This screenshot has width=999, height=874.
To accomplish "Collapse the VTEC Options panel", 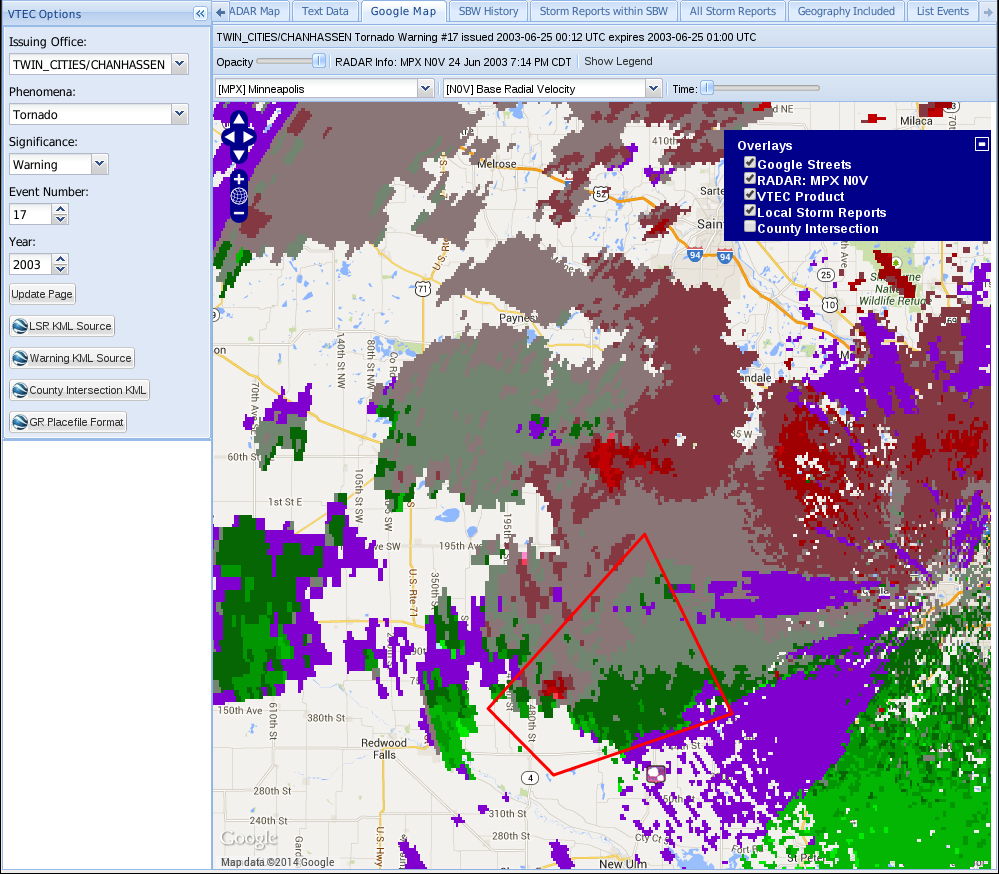I will coord(200,13).
